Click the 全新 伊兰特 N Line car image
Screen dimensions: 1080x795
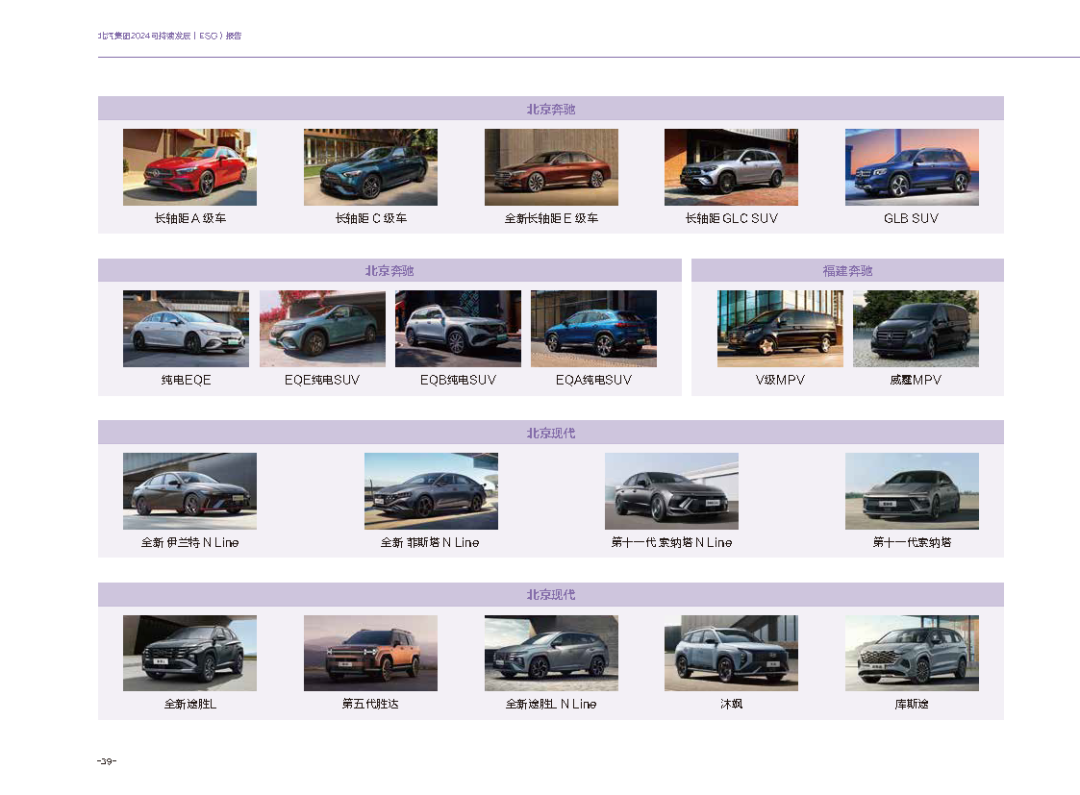(189, 491)
